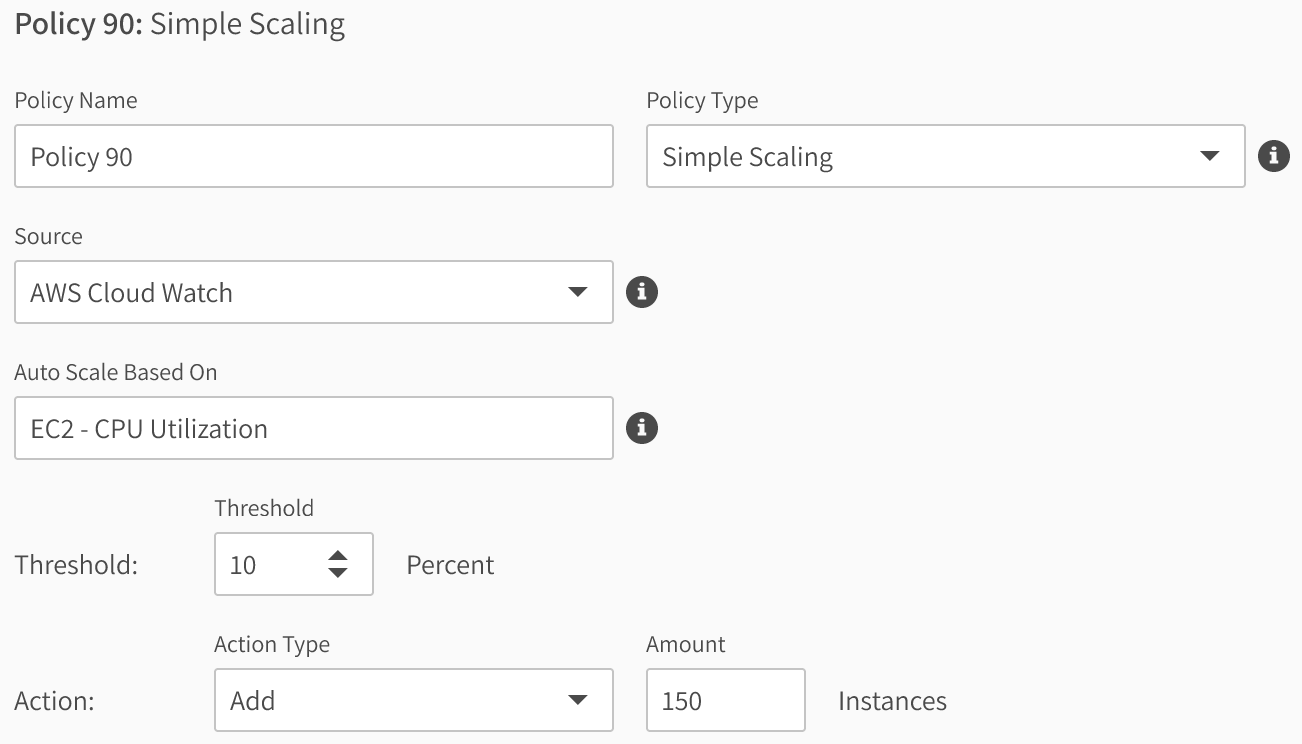1302x744 pixels.
Task: Select the Source field label
Action: pos(48,237)
